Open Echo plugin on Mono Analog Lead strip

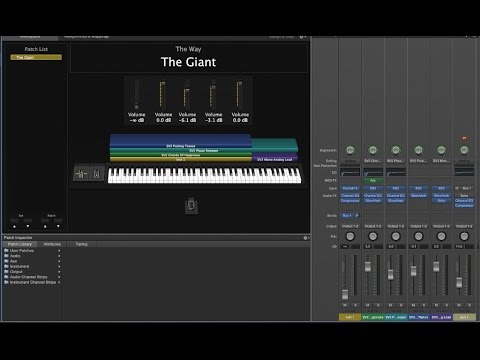(441, 201)
